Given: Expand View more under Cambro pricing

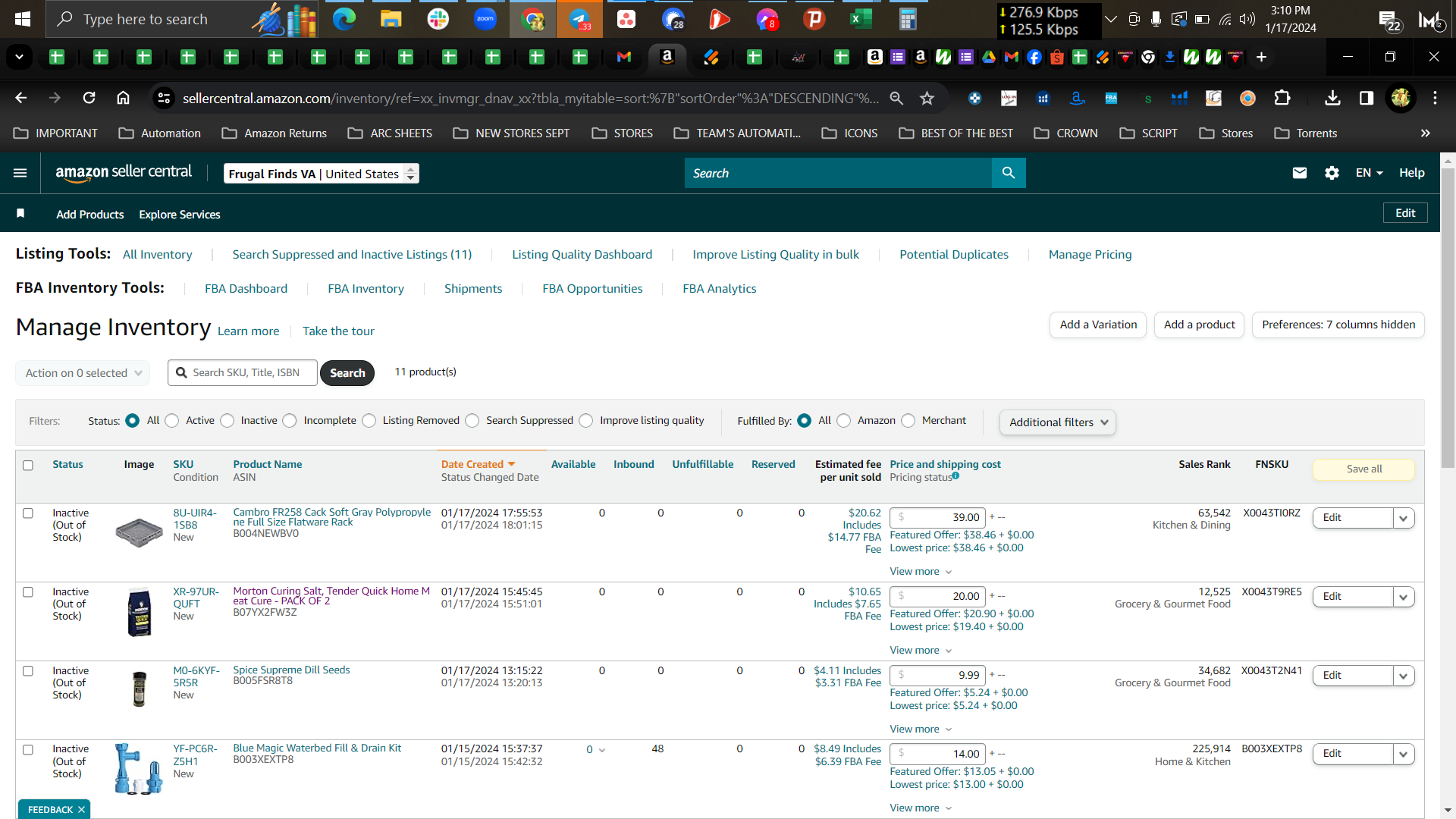Looking at the screenshot, I should 921,572.
